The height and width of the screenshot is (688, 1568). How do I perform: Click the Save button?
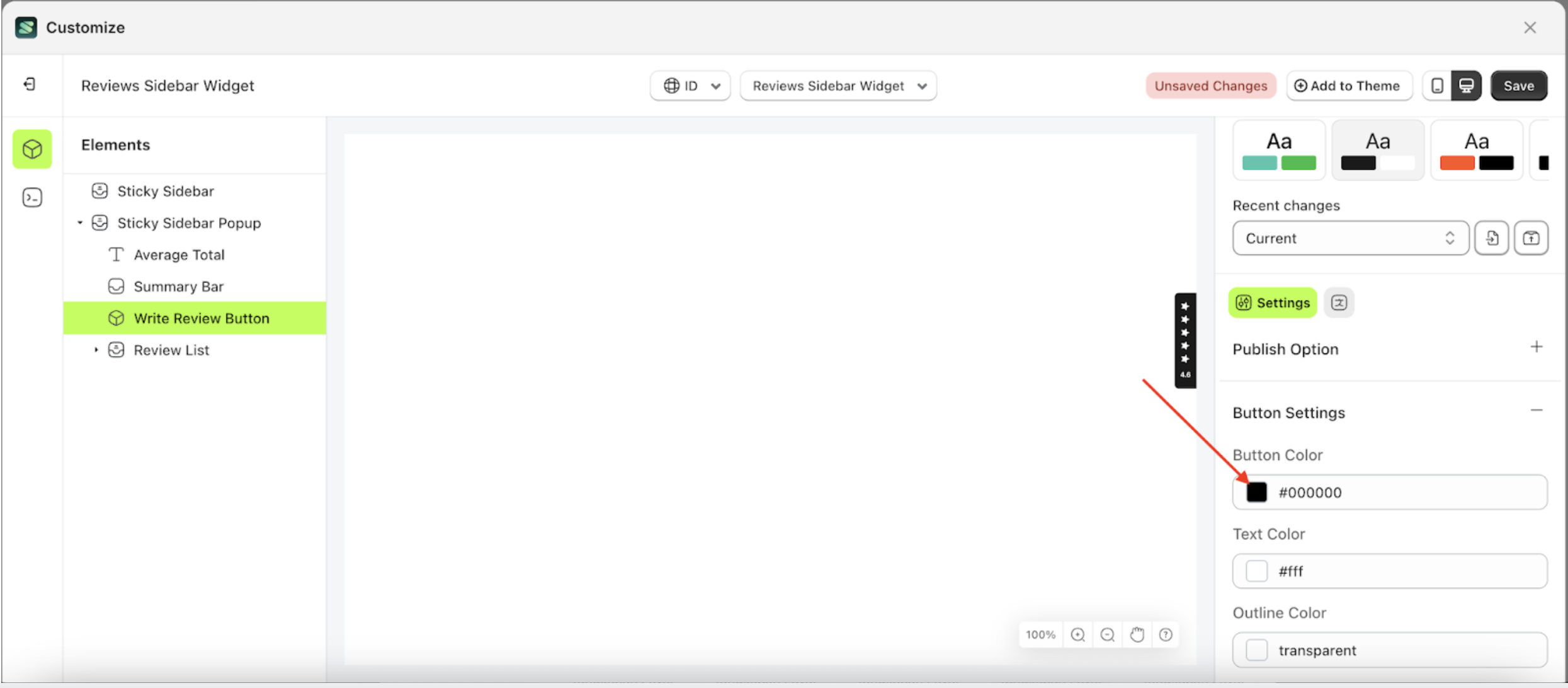pyautogui.click(x=1518, y=86)
